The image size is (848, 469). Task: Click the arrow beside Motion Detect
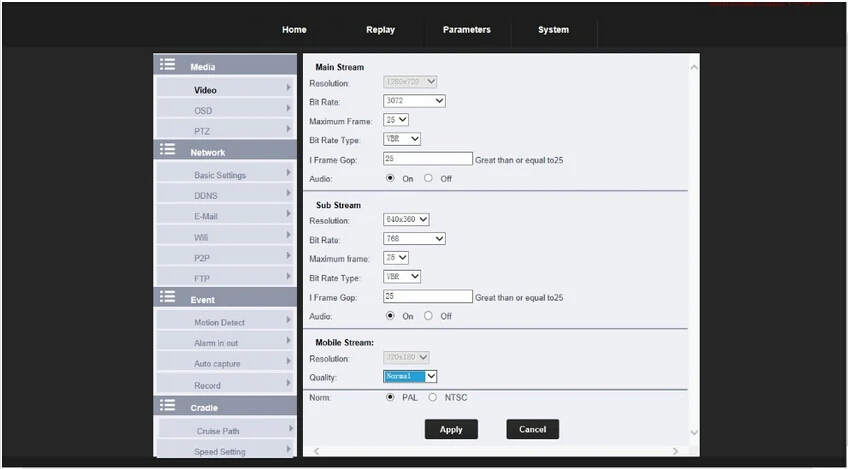289,320
